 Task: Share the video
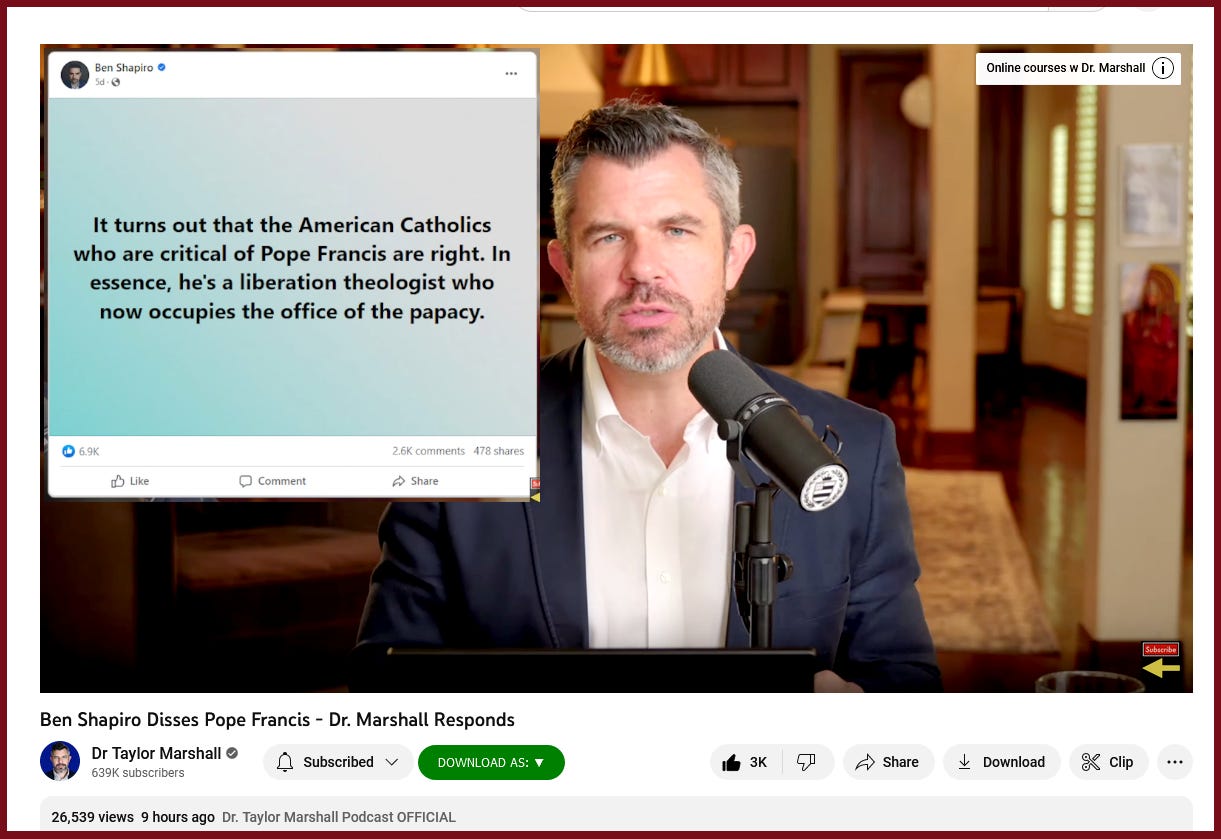[888, 762]
